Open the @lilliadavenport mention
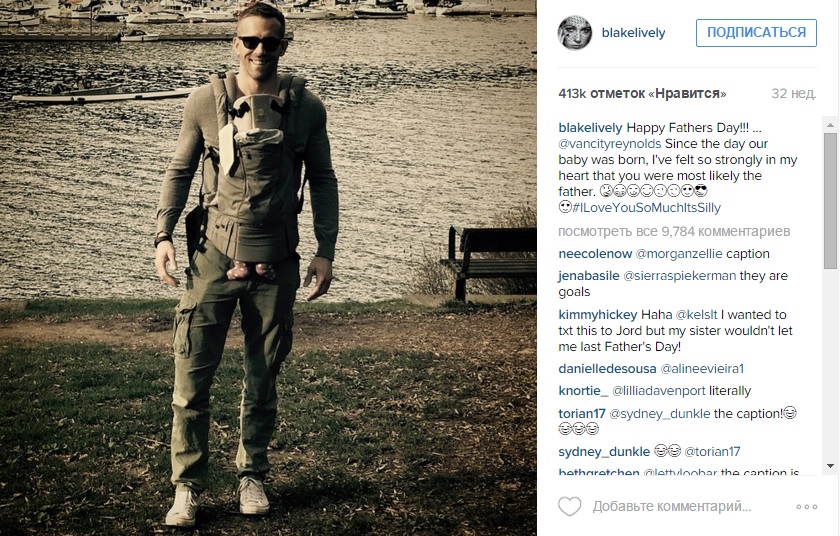This screenshot has width=840, height=536. pyautogui.click(x=659, y=391)
